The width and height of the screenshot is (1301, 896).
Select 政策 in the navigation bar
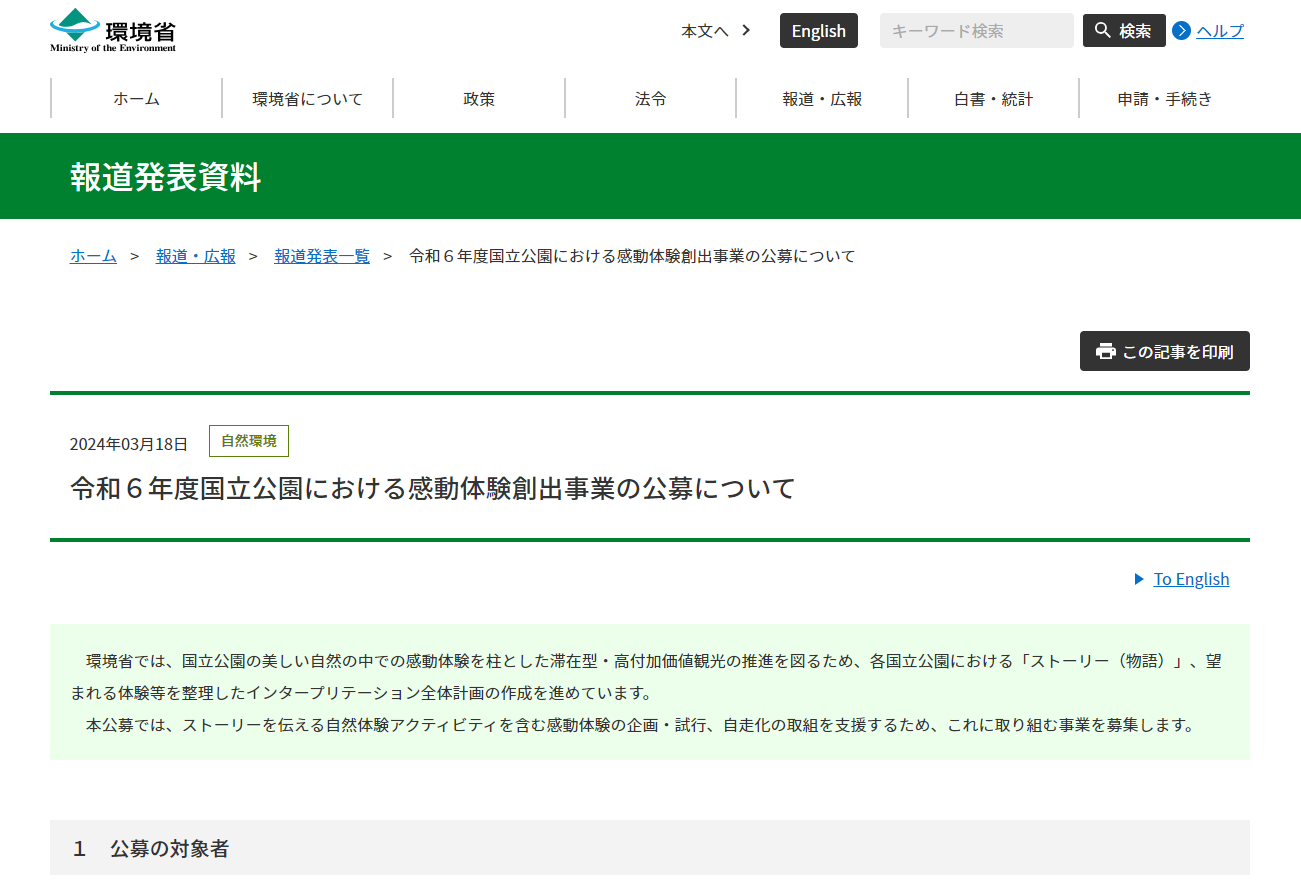(x=479, y=99)
